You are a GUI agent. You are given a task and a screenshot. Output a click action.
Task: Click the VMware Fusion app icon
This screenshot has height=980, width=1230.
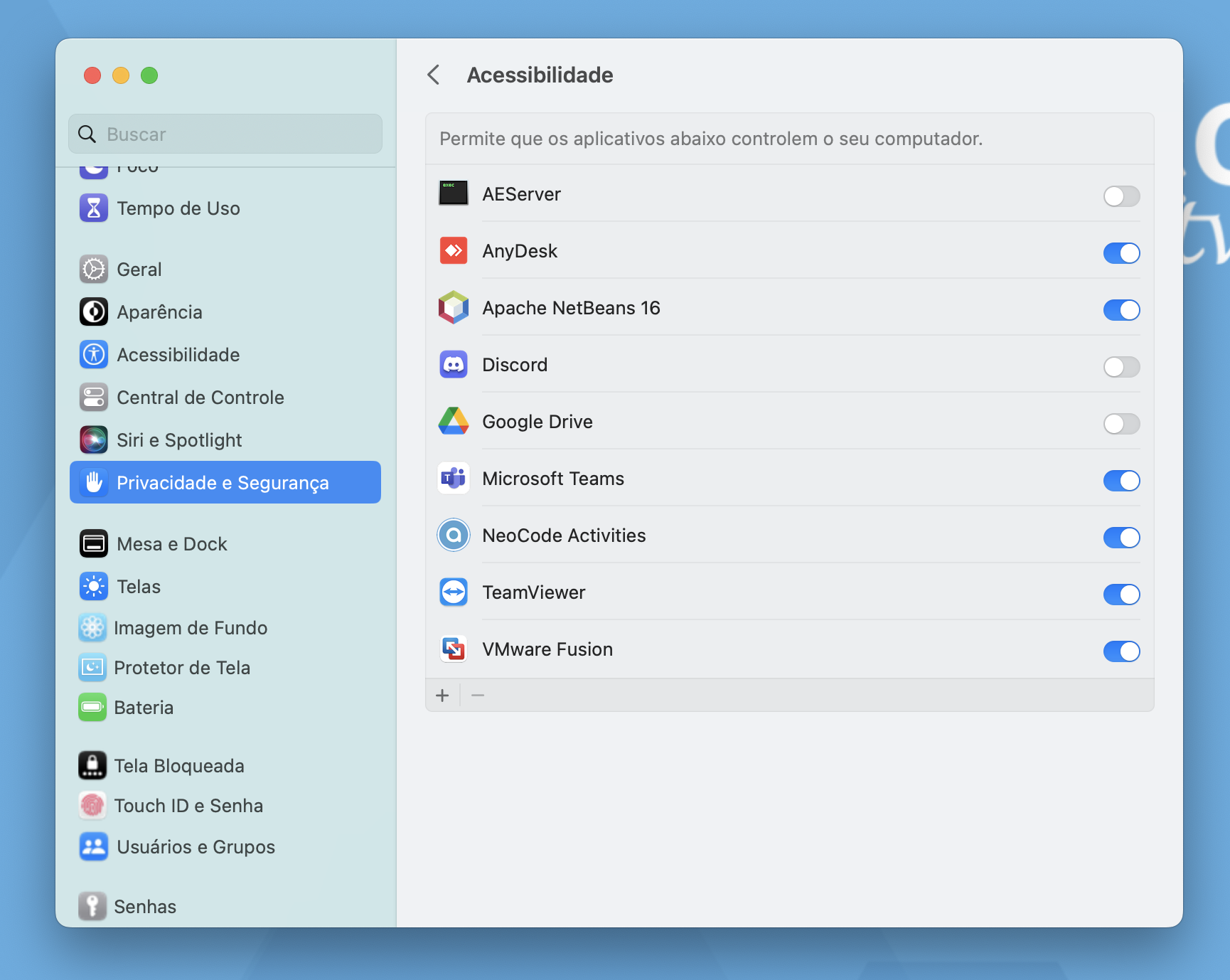(454, 649)
